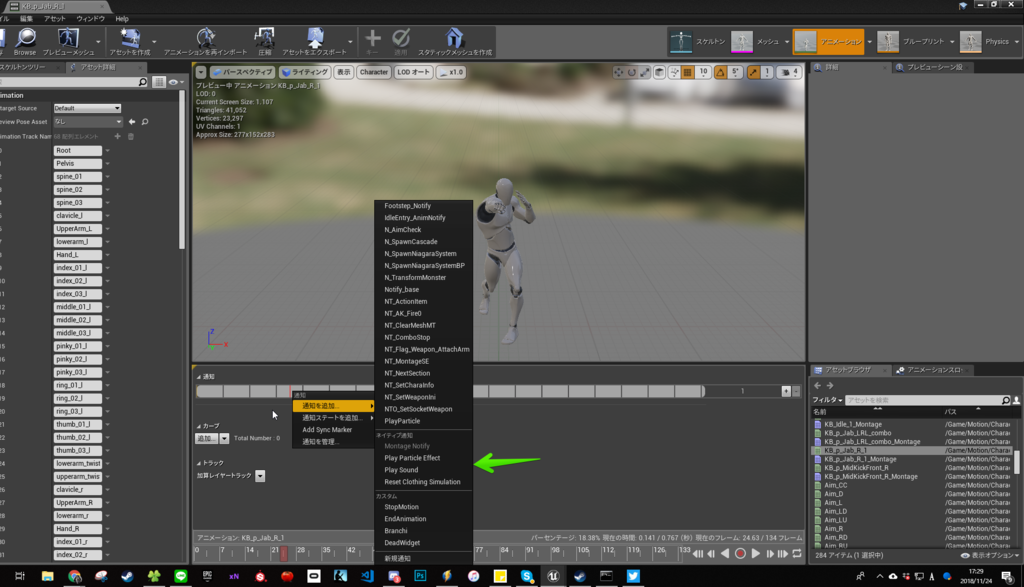Select the scale gizmo tool in viewport

(645, 72)
